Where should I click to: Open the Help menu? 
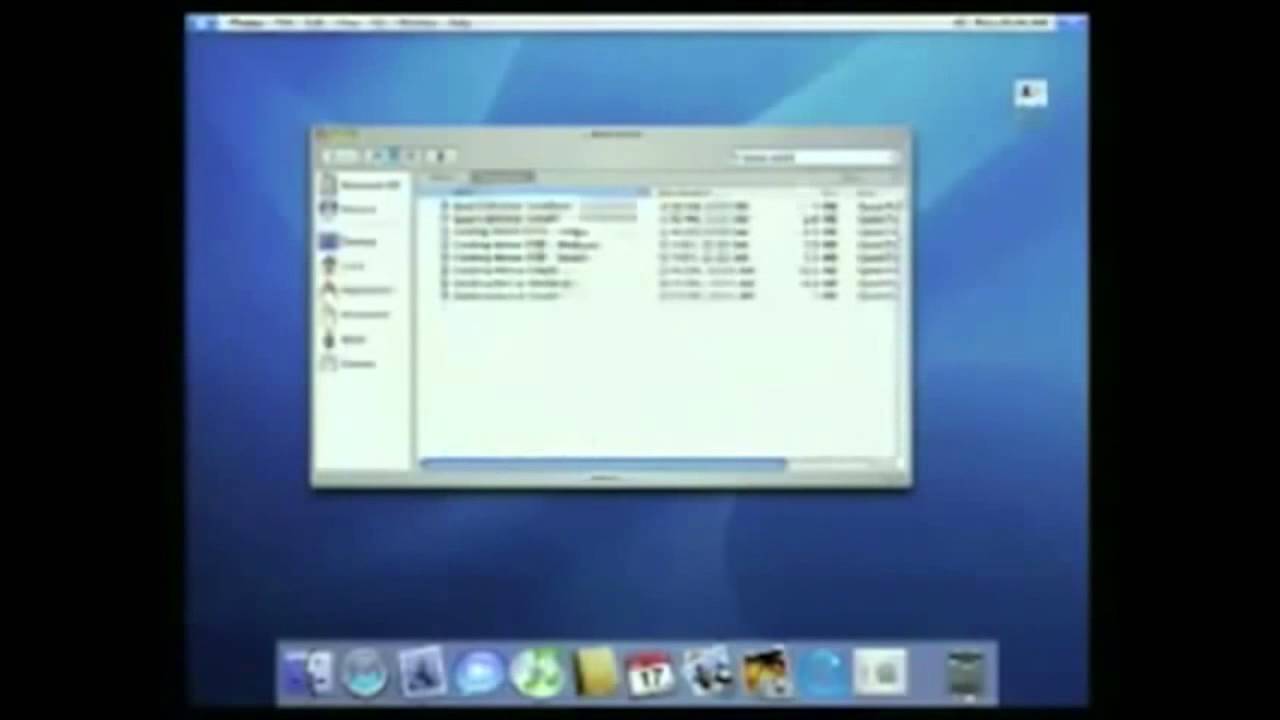tap(460, 22)
